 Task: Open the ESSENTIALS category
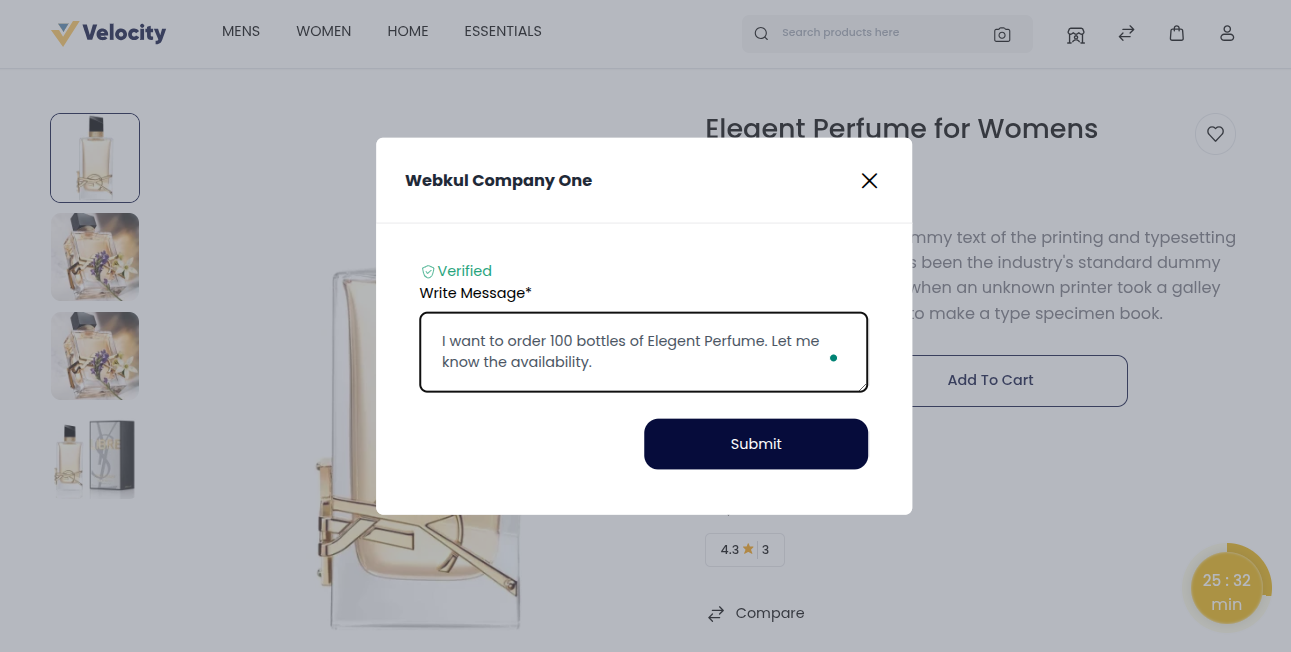pyautogui.click(x=503, y=31)
